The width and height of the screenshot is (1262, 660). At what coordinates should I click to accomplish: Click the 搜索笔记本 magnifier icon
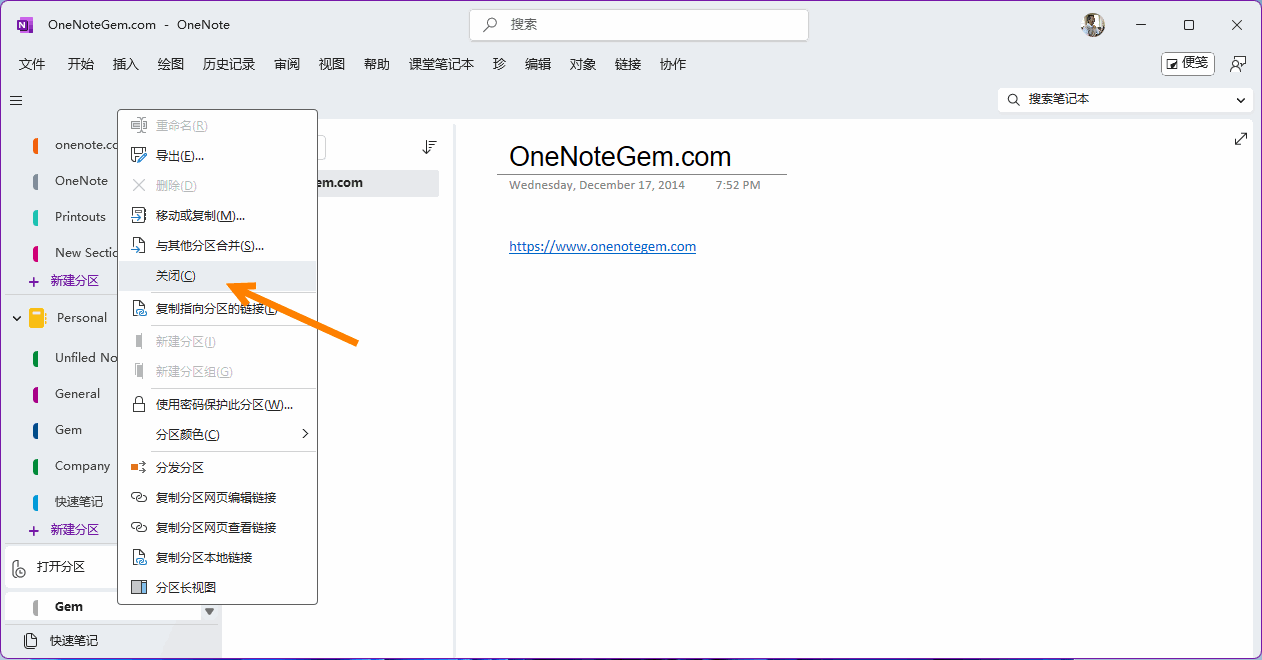(1014, 99)
